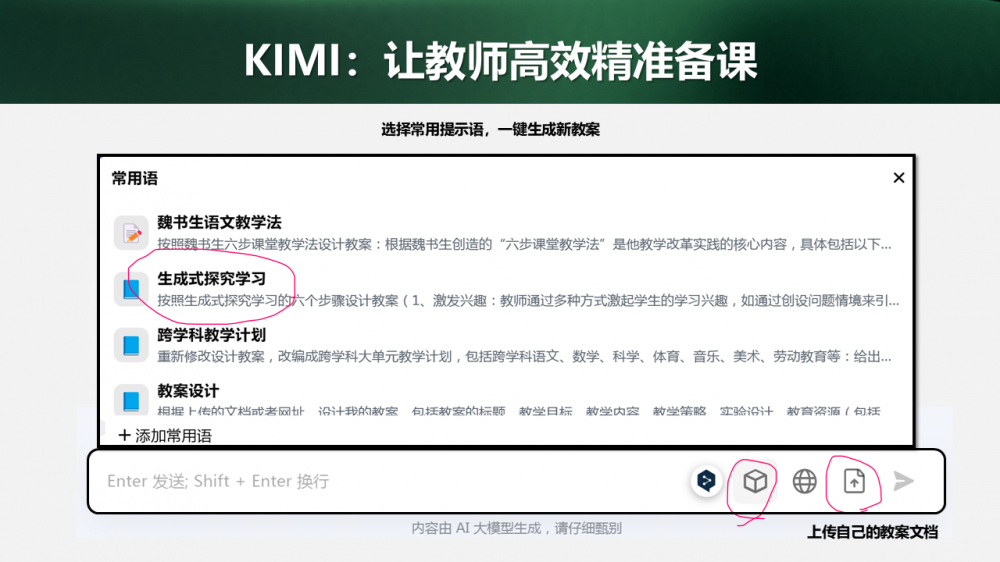Click the book icon beside 教案设计

pos(131,400)
